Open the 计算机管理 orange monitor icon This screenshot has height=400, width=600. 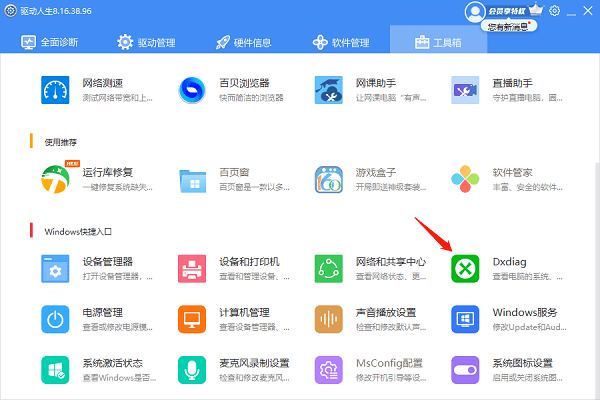(192, 319)
